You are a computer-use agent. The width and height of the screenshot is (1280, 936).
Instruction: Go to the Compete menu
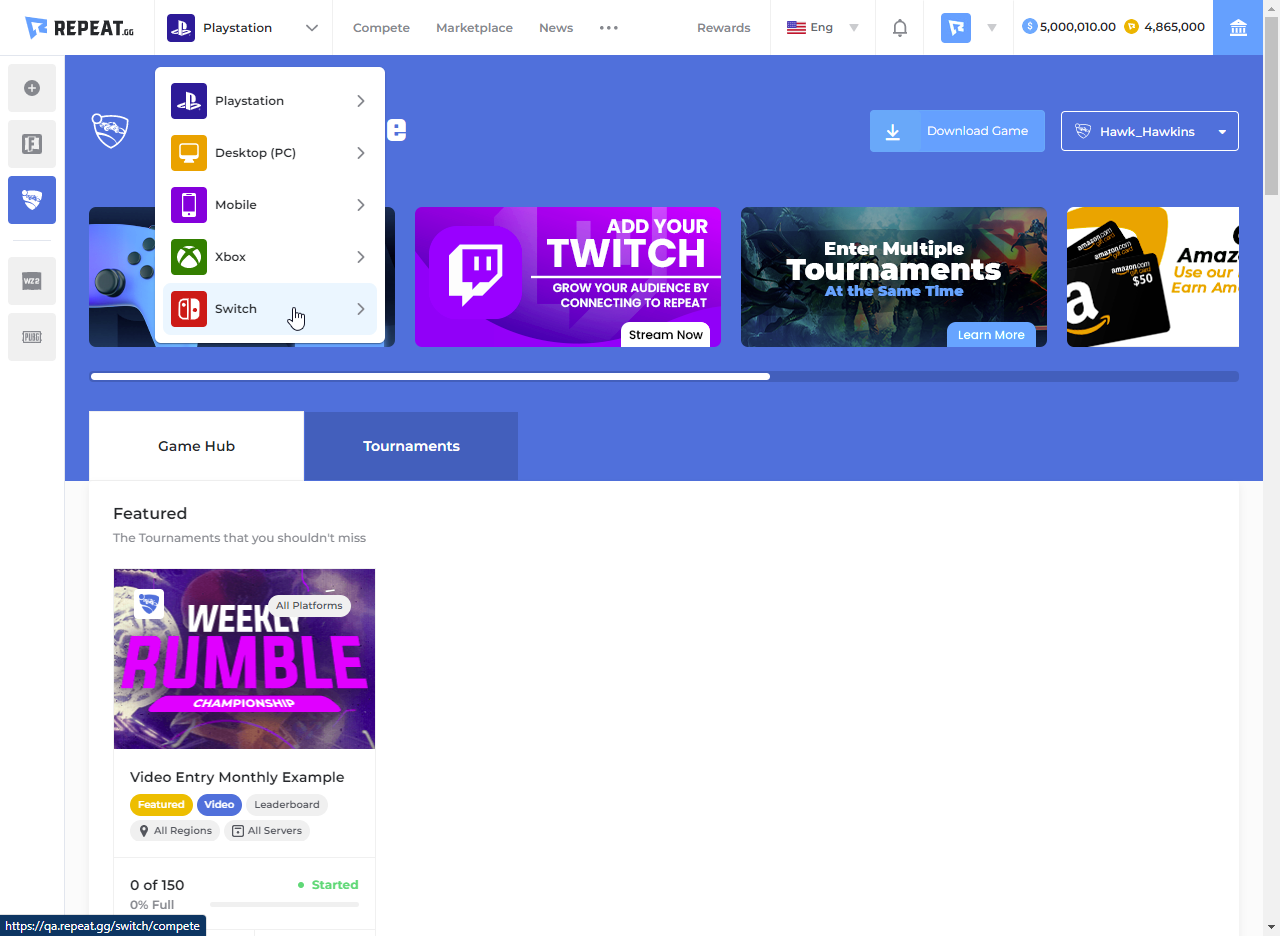[x=381, y=28]
